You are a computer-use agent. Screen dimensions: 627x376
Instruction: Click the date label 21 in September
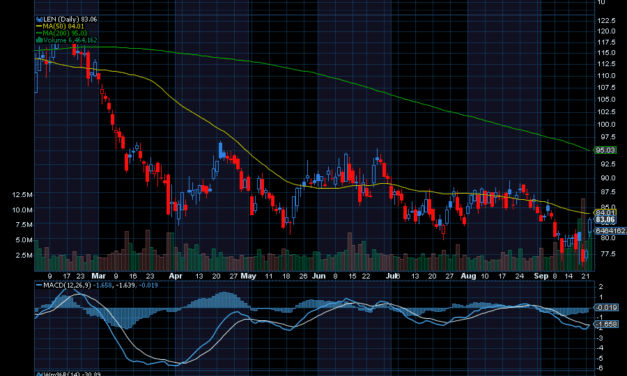pos(585,276)
